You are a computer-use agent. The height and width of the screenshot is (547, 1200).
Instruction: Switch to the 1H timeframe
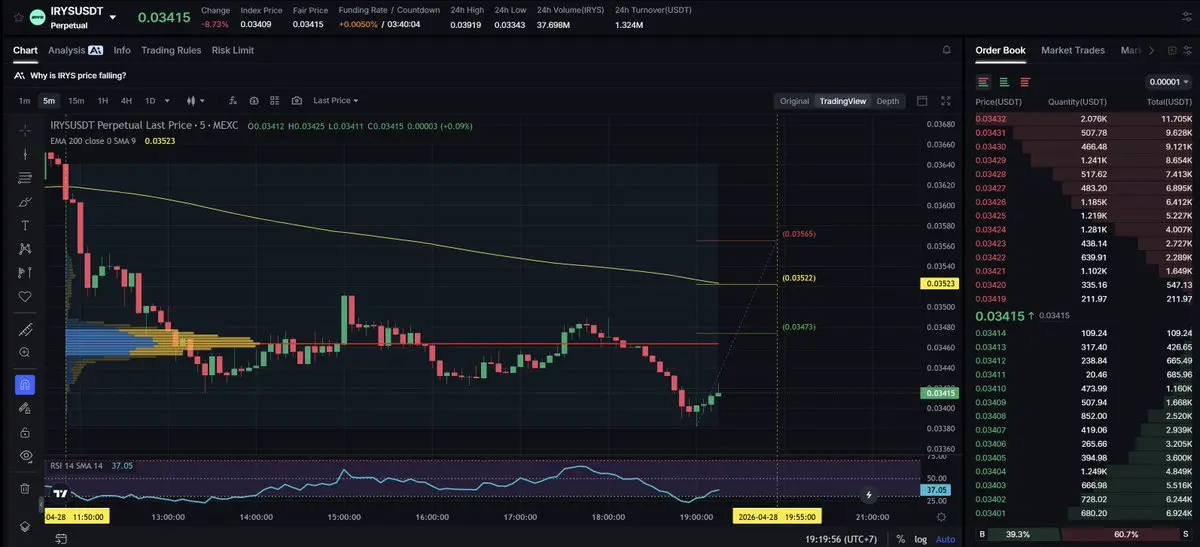[x=102, y=101]
